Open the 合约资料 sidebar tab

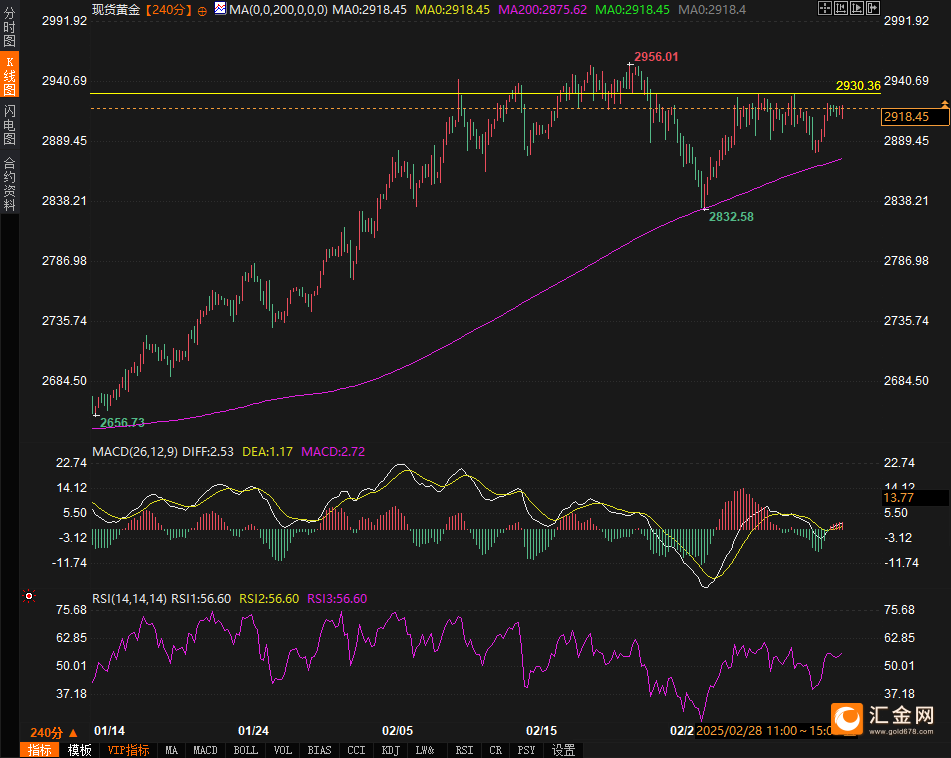point(9,184)
